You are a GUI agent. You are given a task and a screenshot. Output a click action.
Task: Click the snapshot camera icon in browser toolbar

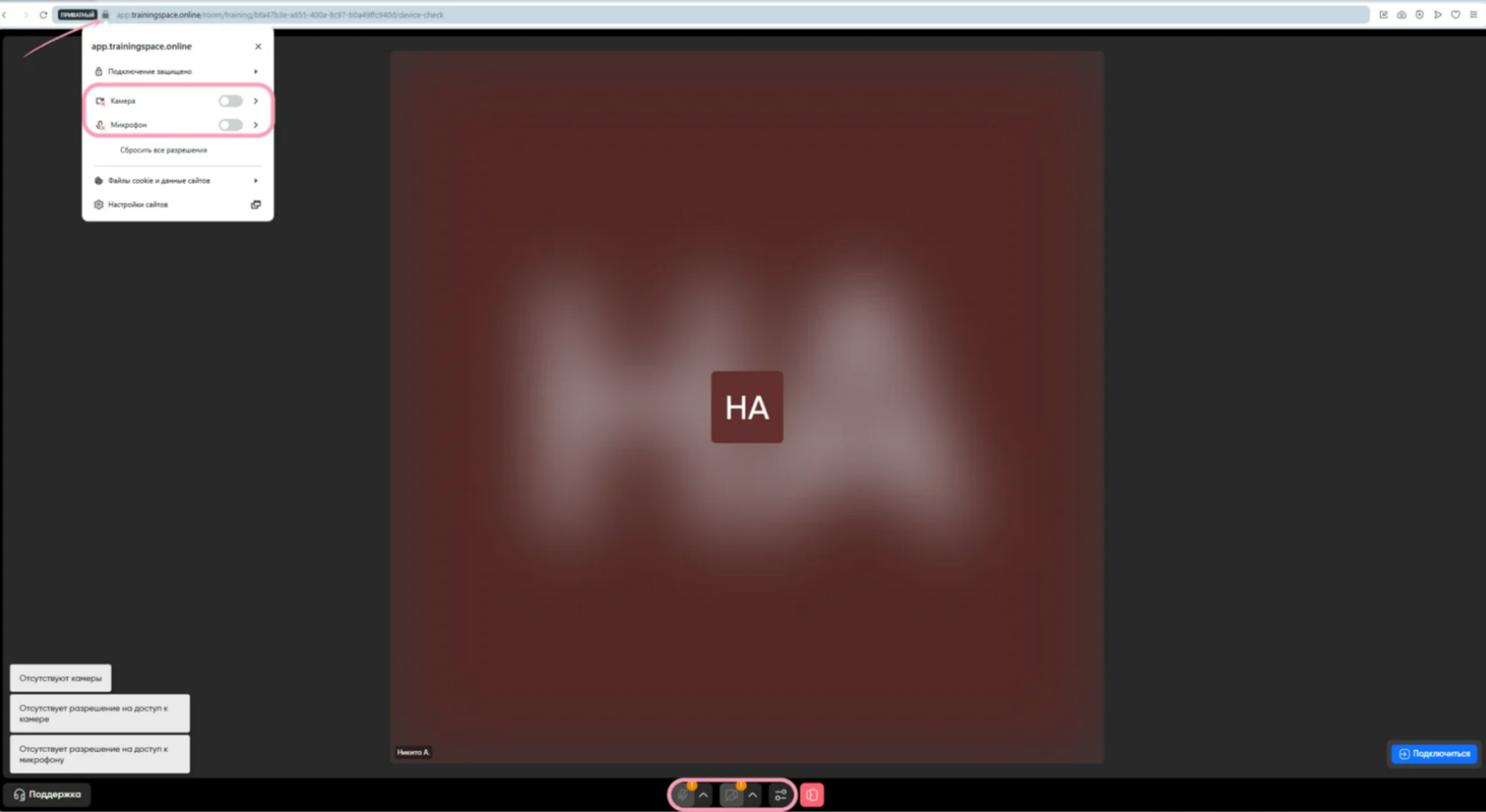pyautogui.click(x=1401, y=15)
